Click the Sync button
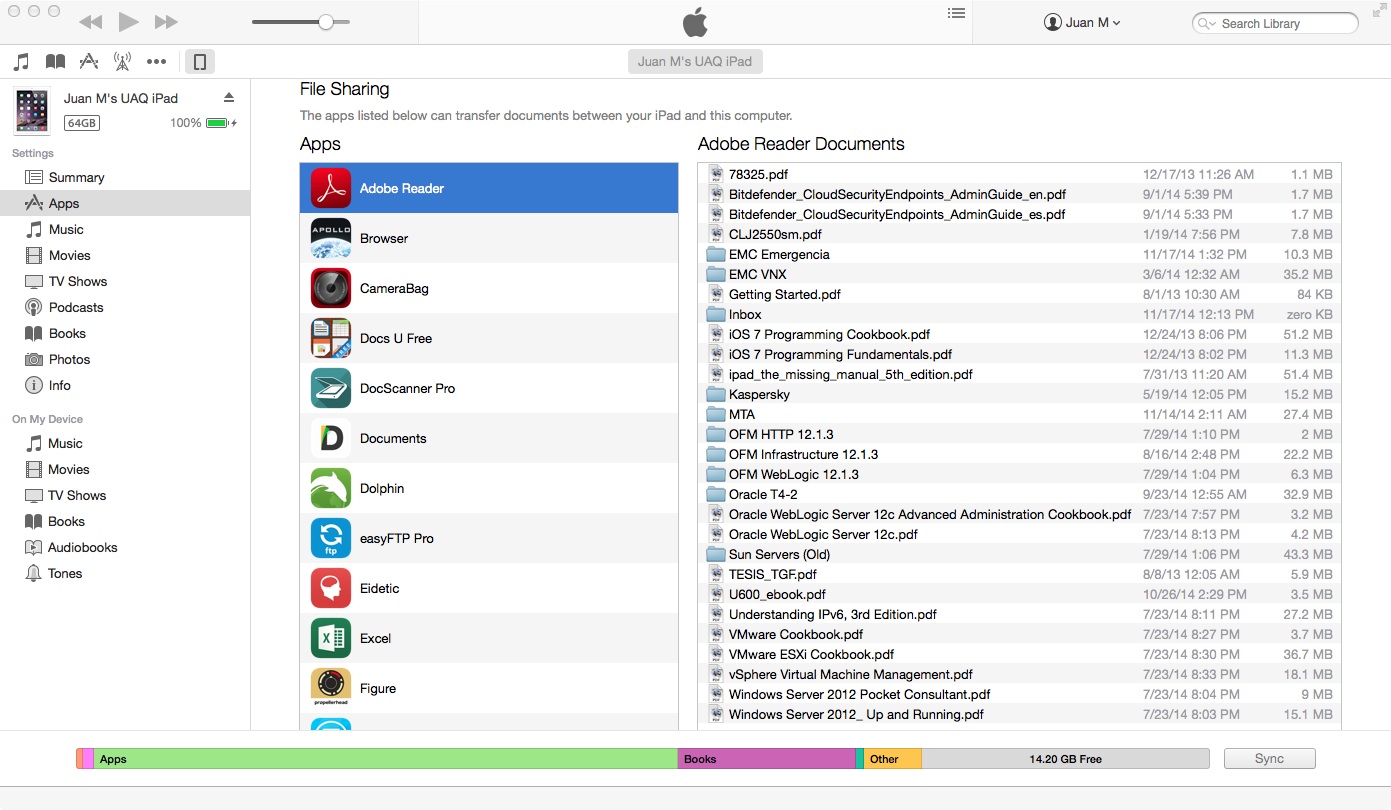Screen dimensions: 1391x810 coord(1269,759)
